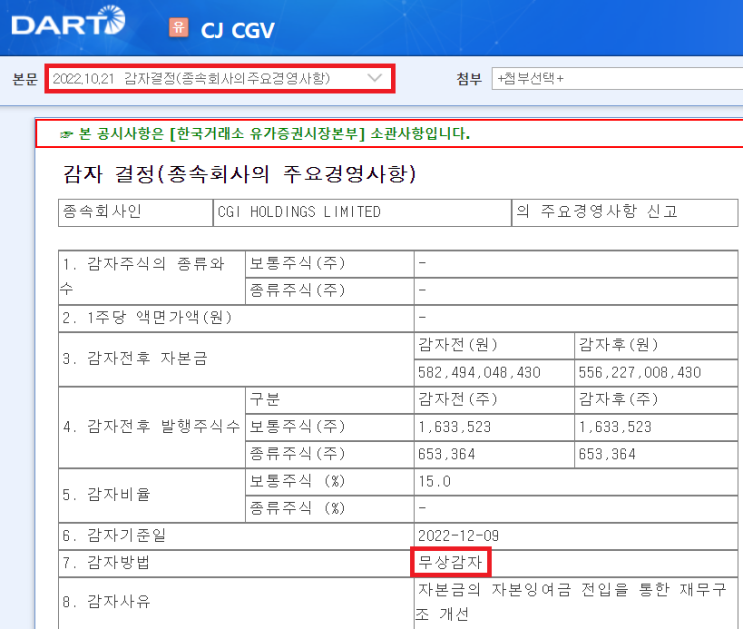Click the 7. 감자방법 row label
This screenshot has width=743, height=629.
pos(106,563)
